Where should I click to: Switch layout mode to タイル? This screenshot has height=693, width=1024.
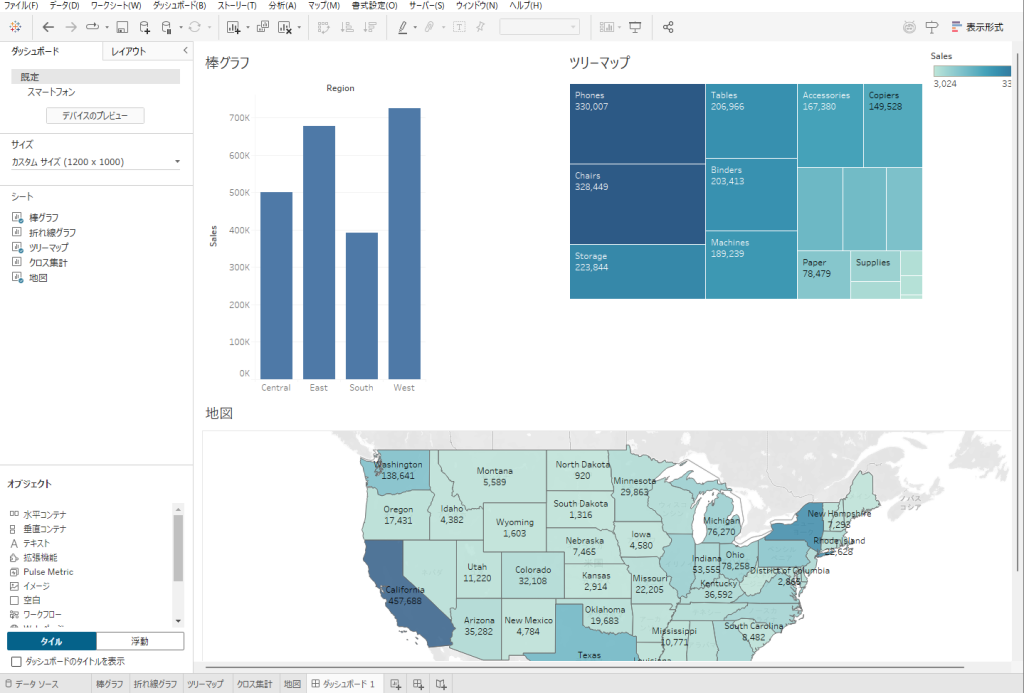coord(52,641)
